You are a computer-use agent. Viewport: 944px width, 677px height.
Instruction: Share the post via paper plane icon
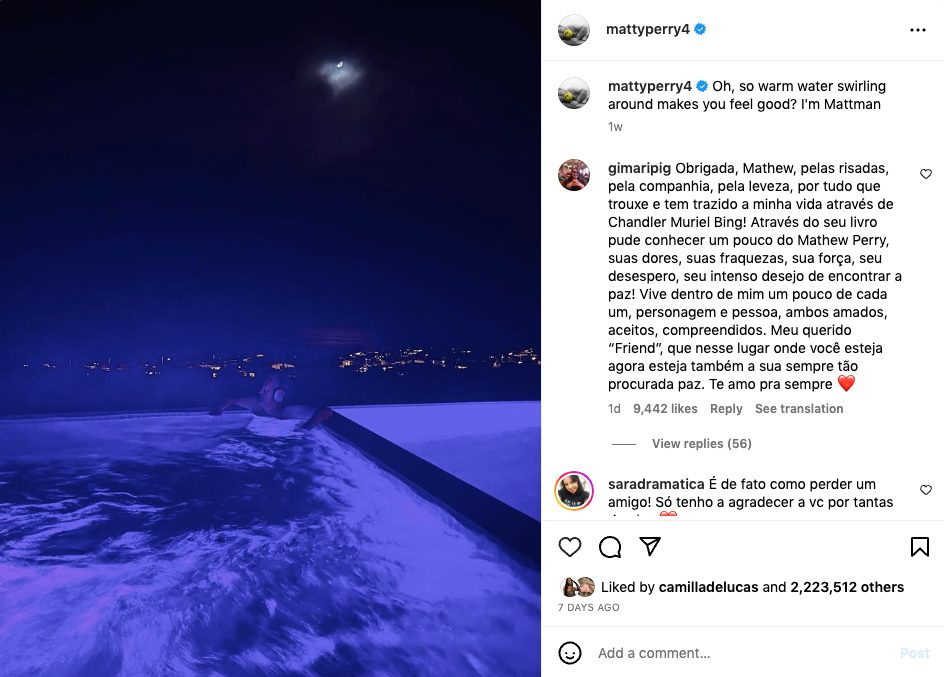click(650, 546)
